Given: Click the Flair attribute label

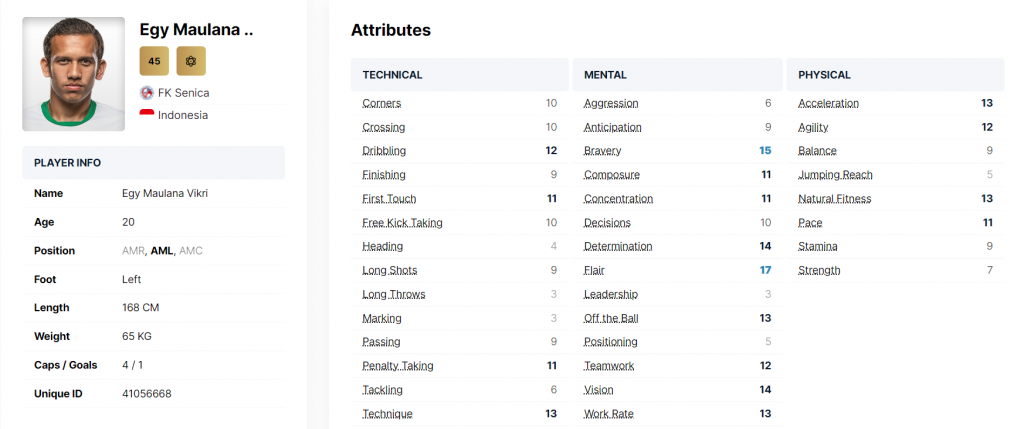Looking at the screenshot, I should point(594,270).
